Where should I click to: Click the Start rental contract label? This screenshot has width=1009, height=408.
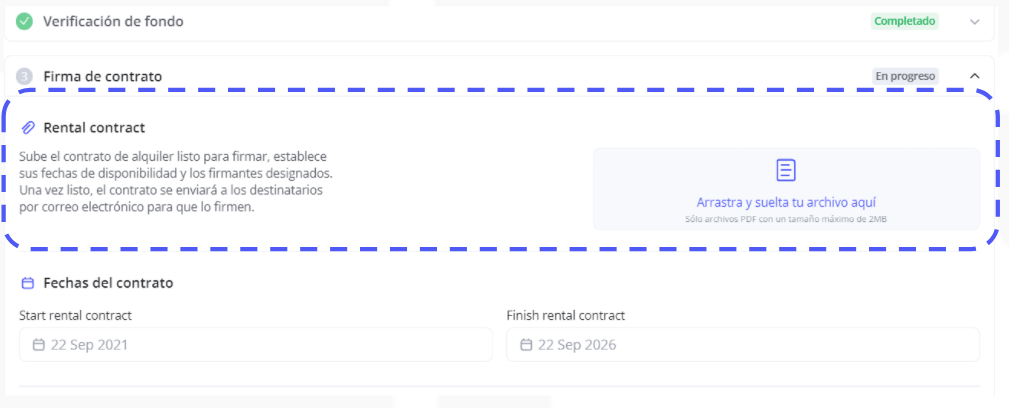pos(76,315)
